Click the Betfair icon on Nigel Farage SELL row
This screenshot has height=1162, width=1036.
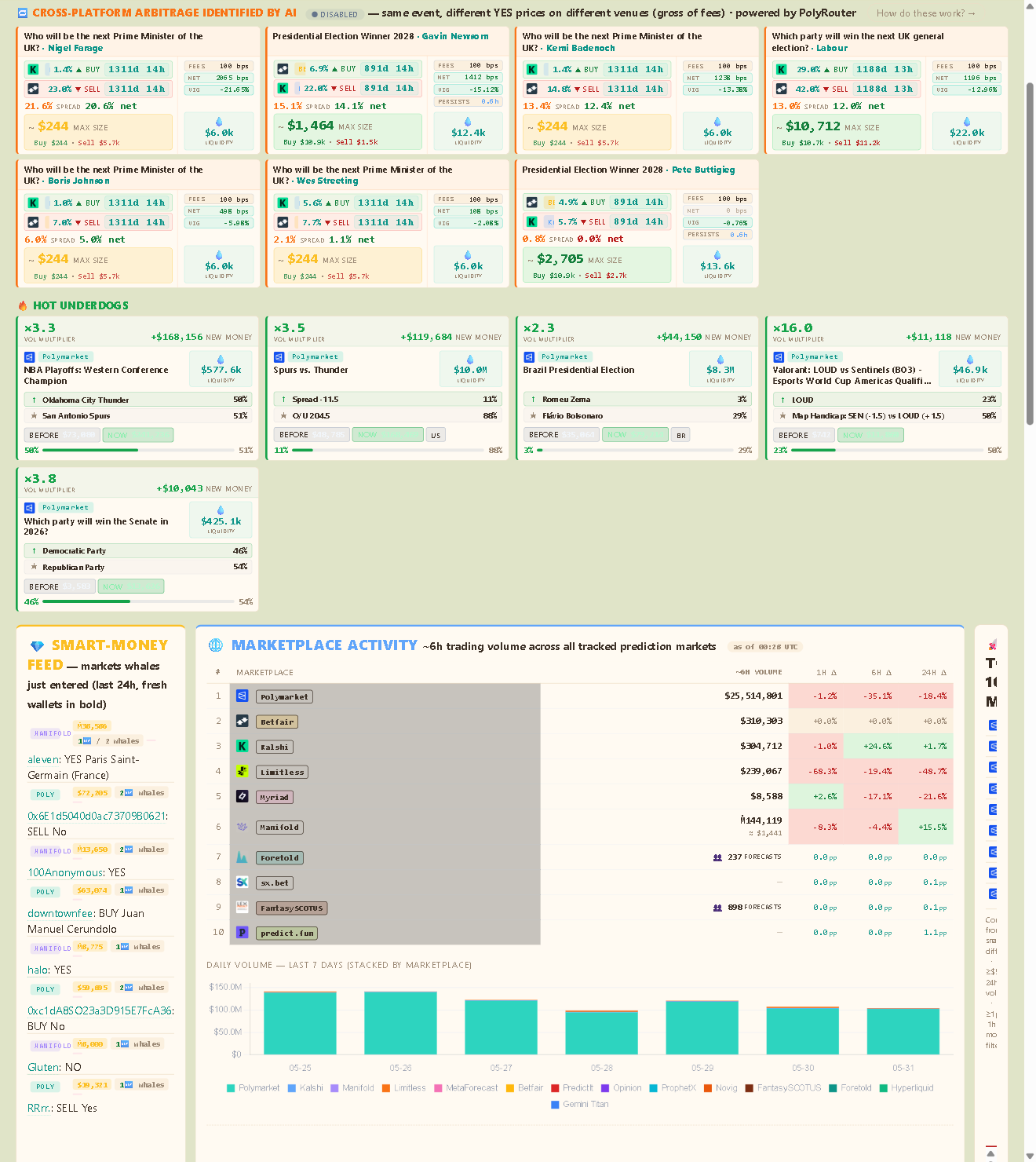coord(33,89)
